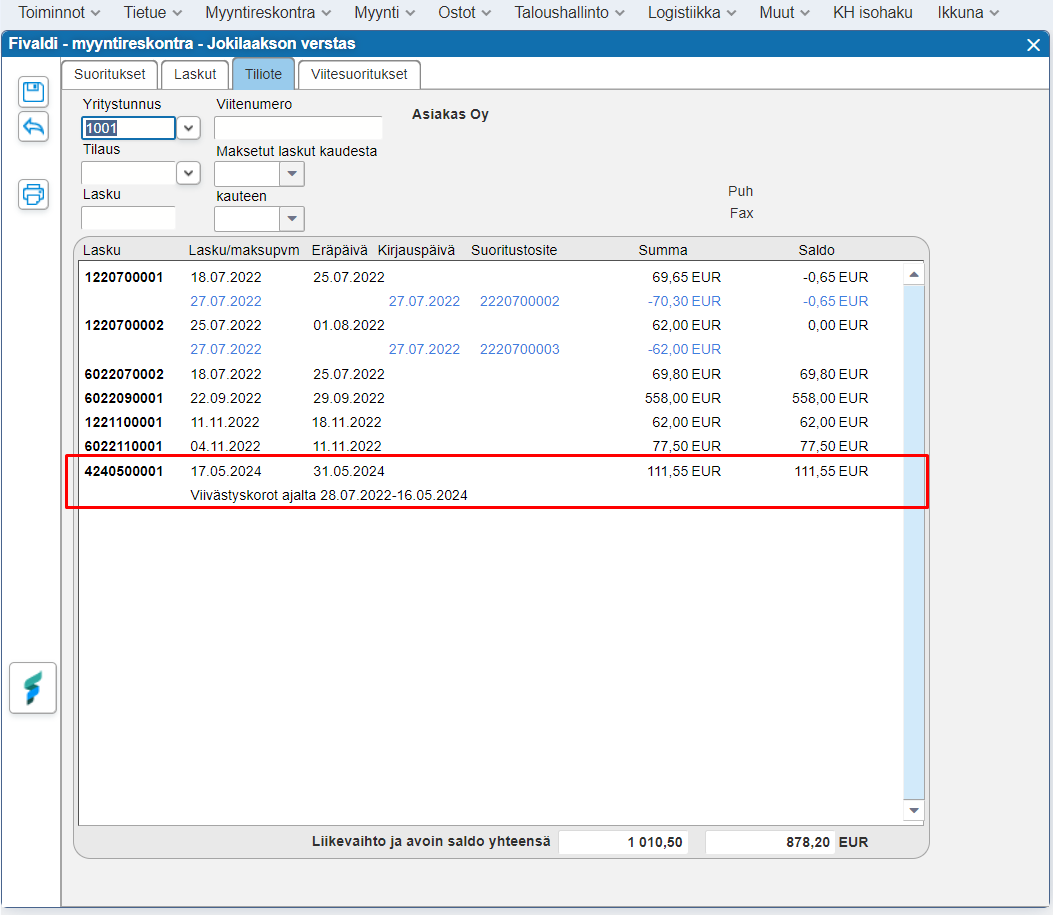The width and height of the screenshot is (1053, 915).
Task: Click the scrollbar down arrow
Action: pos(913,810)
